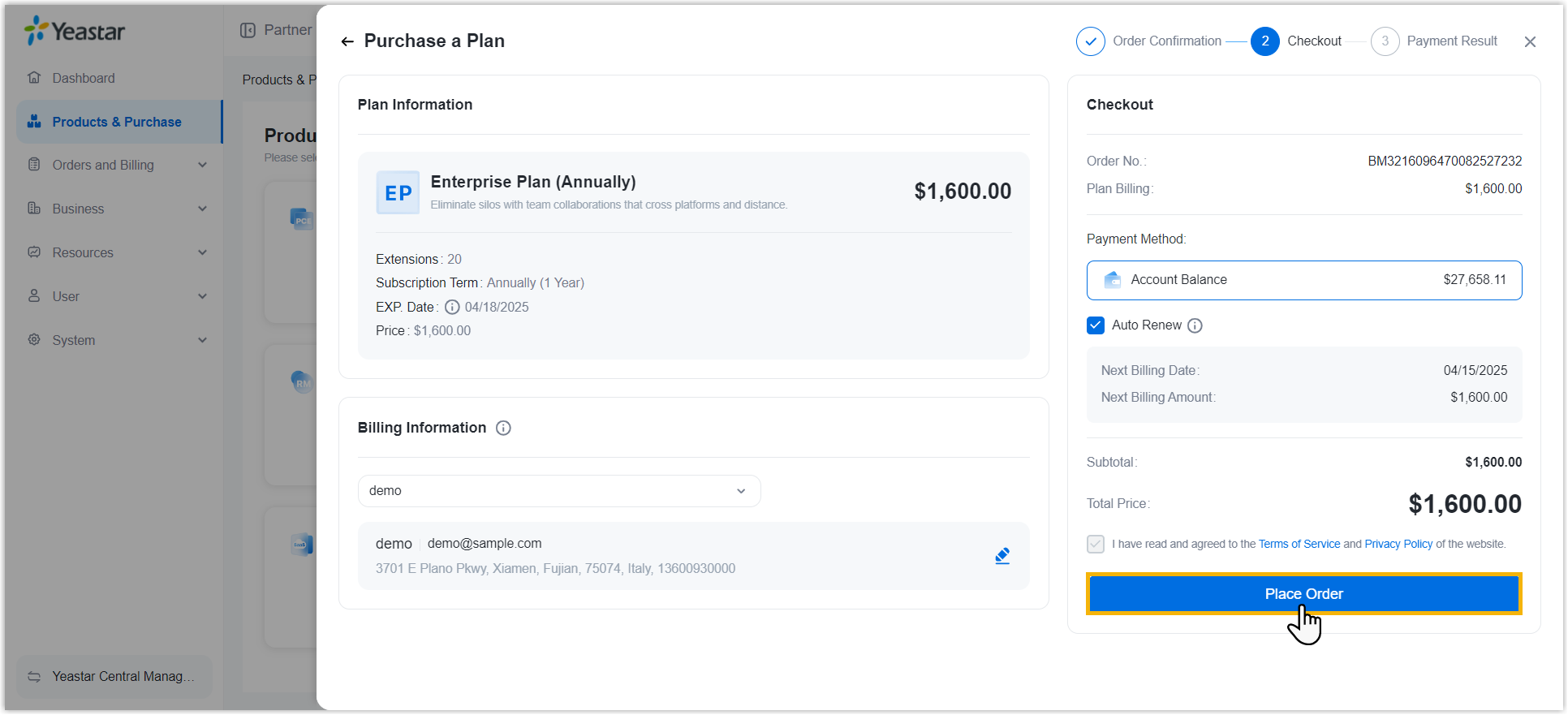Image resolution: width=1568 pixels, height=715 pixels.
Task: Select Products & Purchase in sidebar
Action: [117, 122]
